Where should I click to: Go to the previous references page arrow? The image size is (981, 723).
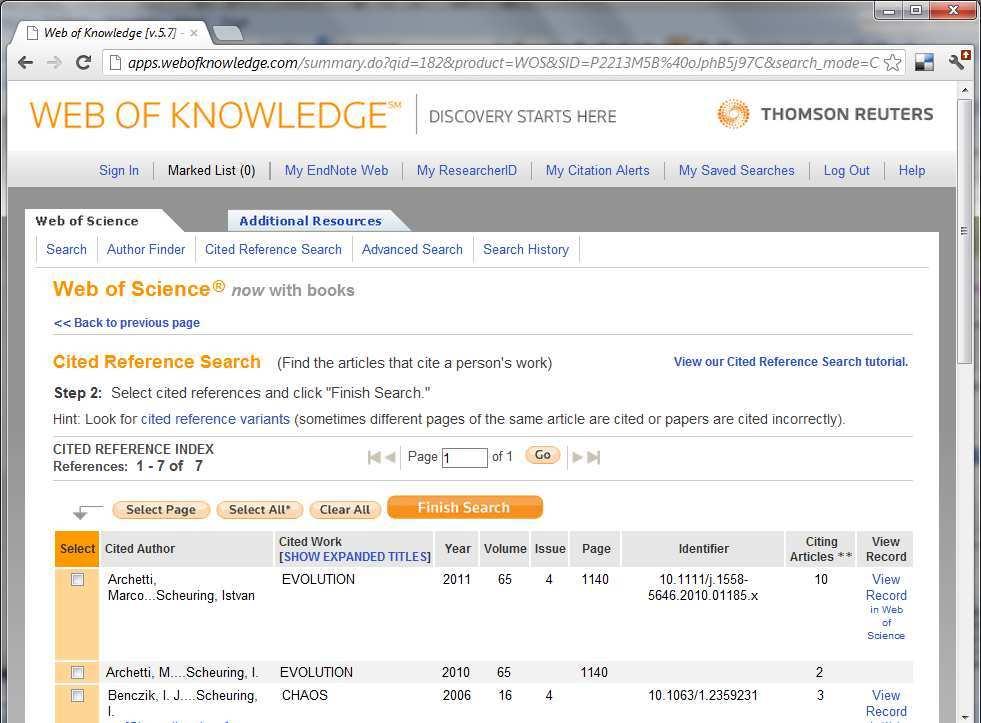click(390, 457)
